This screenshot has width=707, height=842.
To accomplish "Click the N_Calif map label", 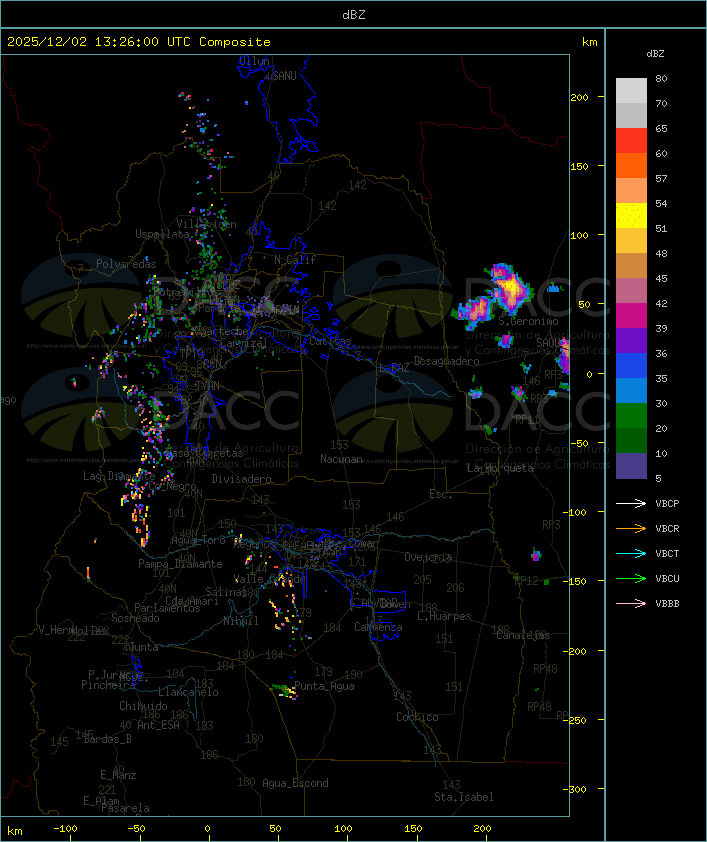I will (x=295, y=259).
